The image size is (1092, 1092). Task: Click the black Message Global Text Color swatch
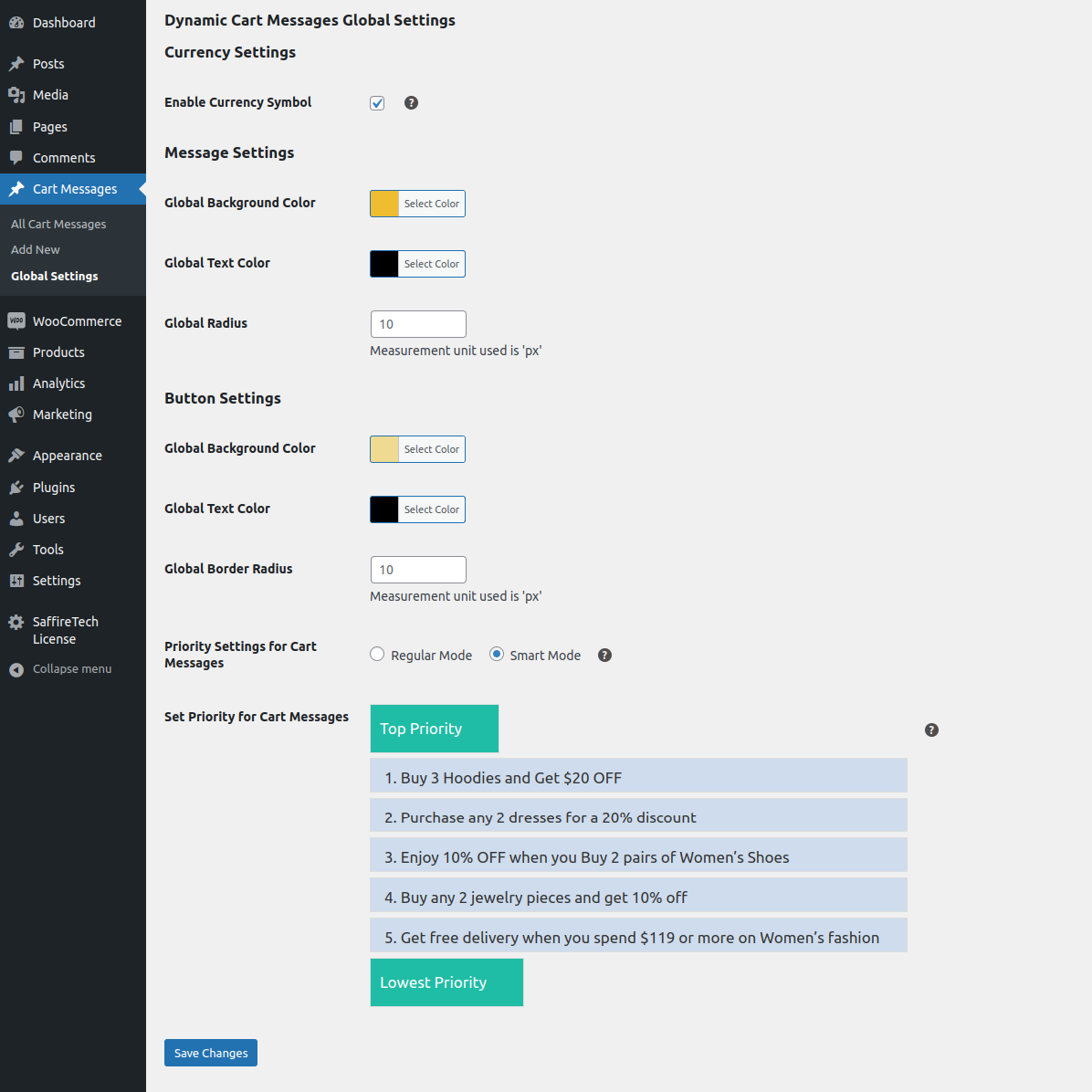(x=384, y=264)
